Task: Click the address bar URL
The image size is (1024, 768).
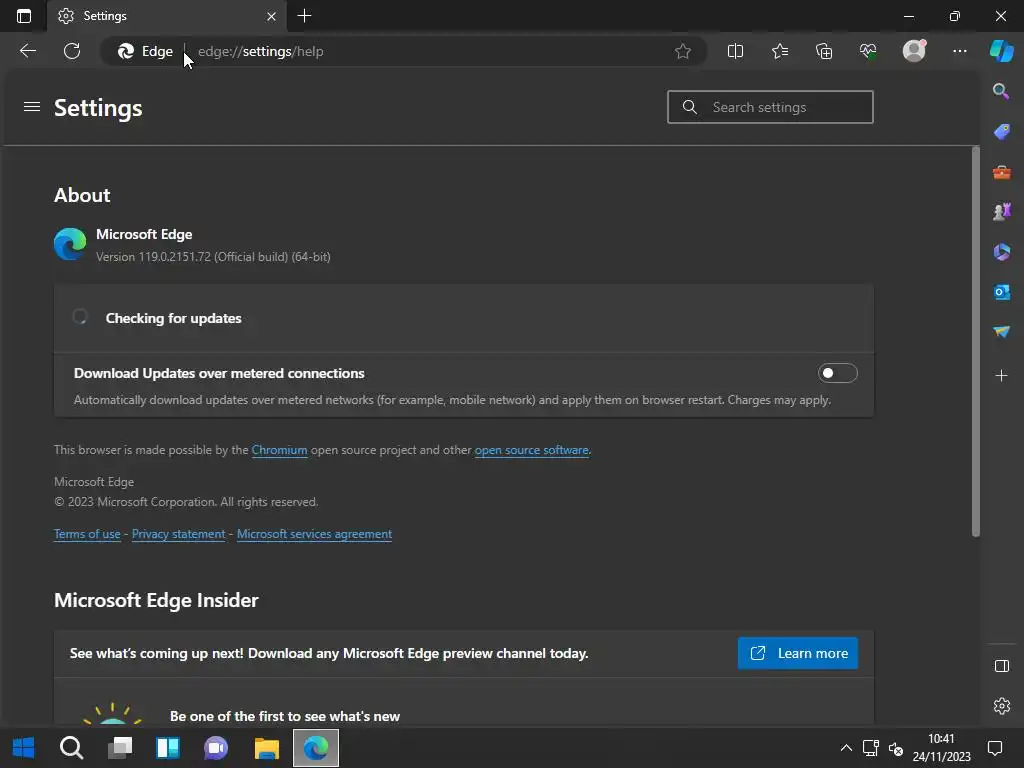Action: pyautogui.click(x=261, y=51)
